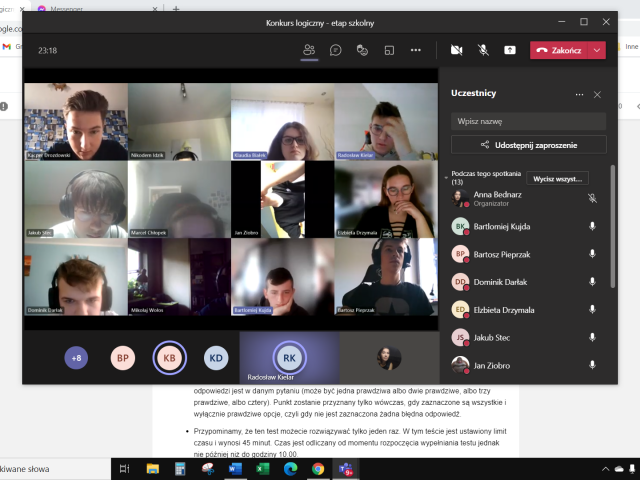This screenshot has height=480, width=640.
Task: Show hidden system tray icons chevron
Action: tap(605, 469)
